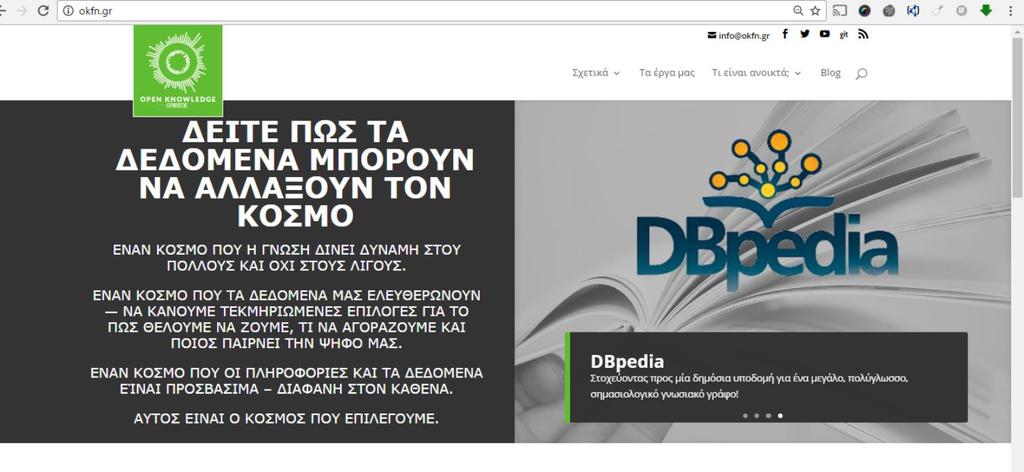View site information icon beside okfn.gr
The width and height of the screenshot is (1024, 472).
tap(68, 10)
